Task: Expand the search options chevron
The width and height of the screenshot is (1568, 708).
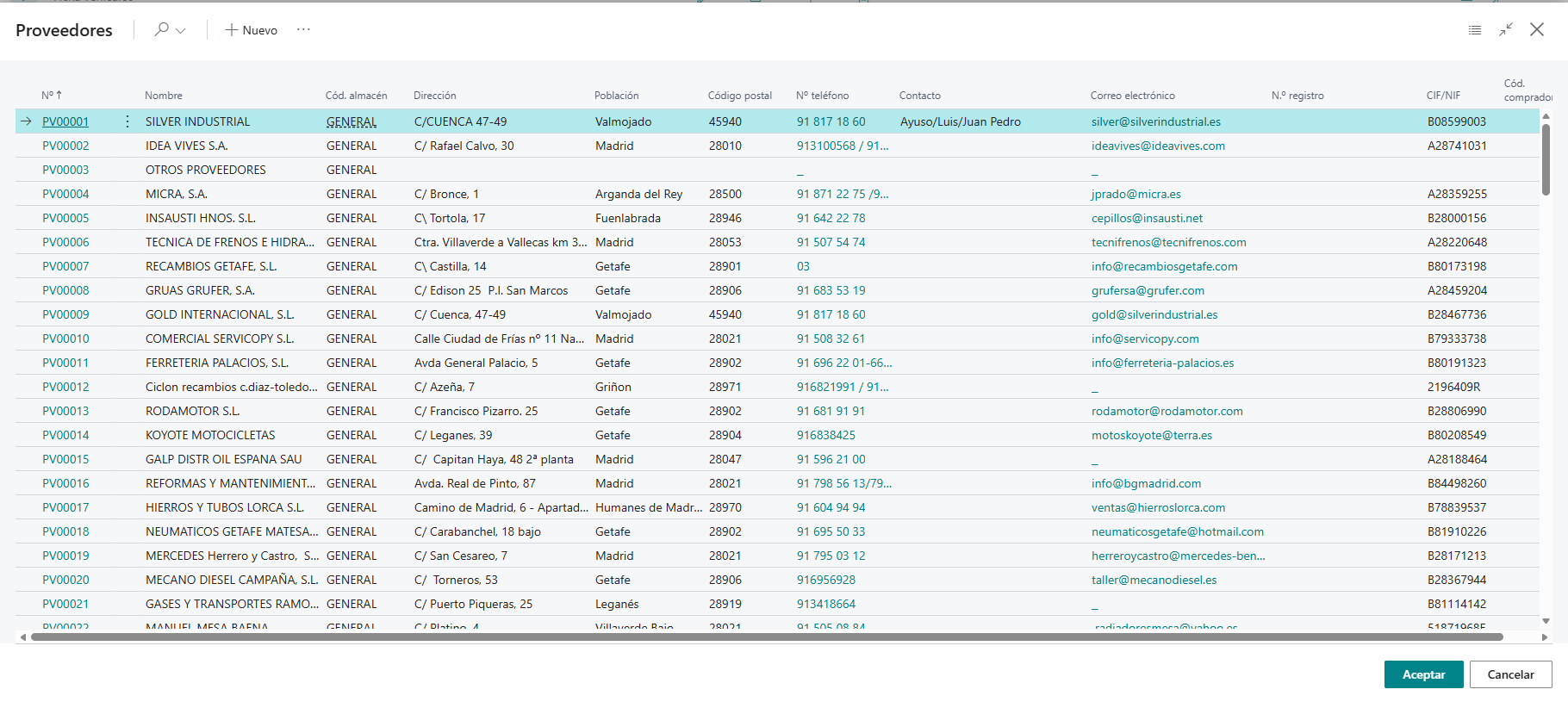Action: tap(181, 30)
